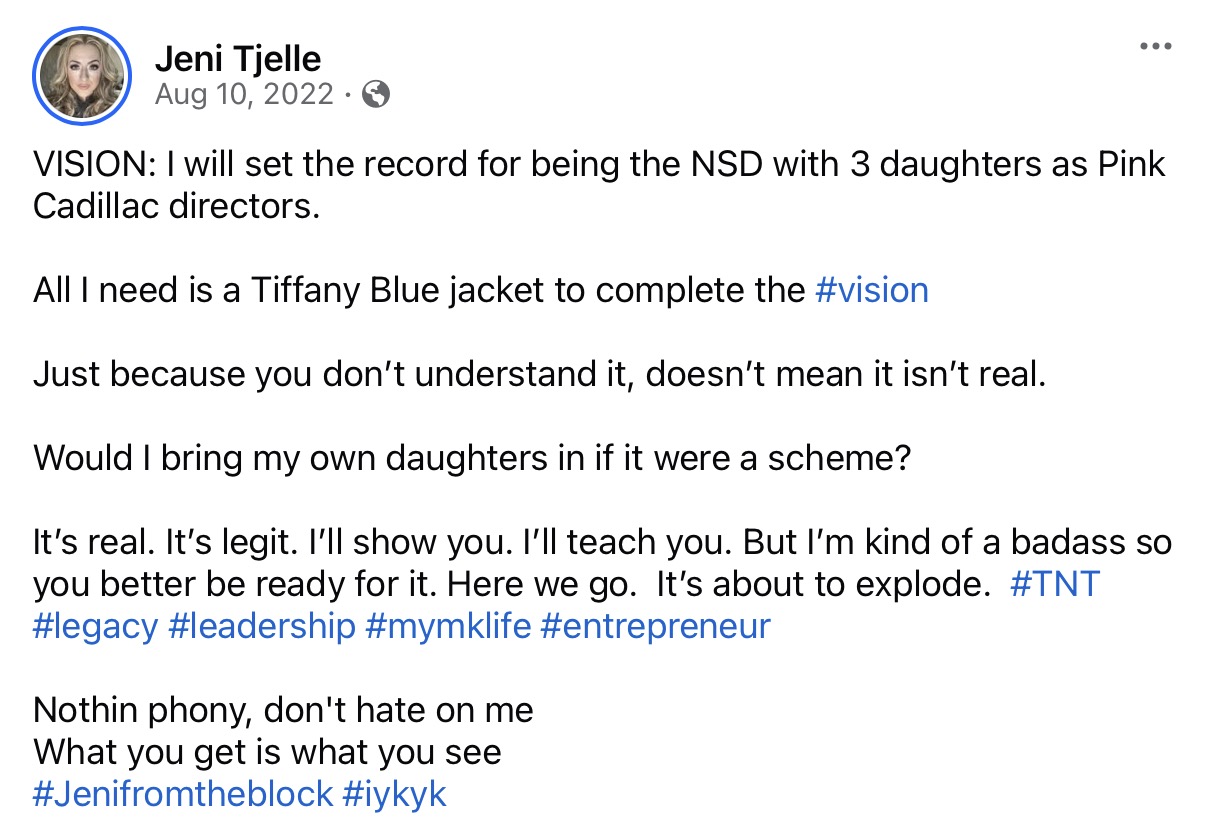Click the "Nothin phony, don't hate on me" line

283,710
